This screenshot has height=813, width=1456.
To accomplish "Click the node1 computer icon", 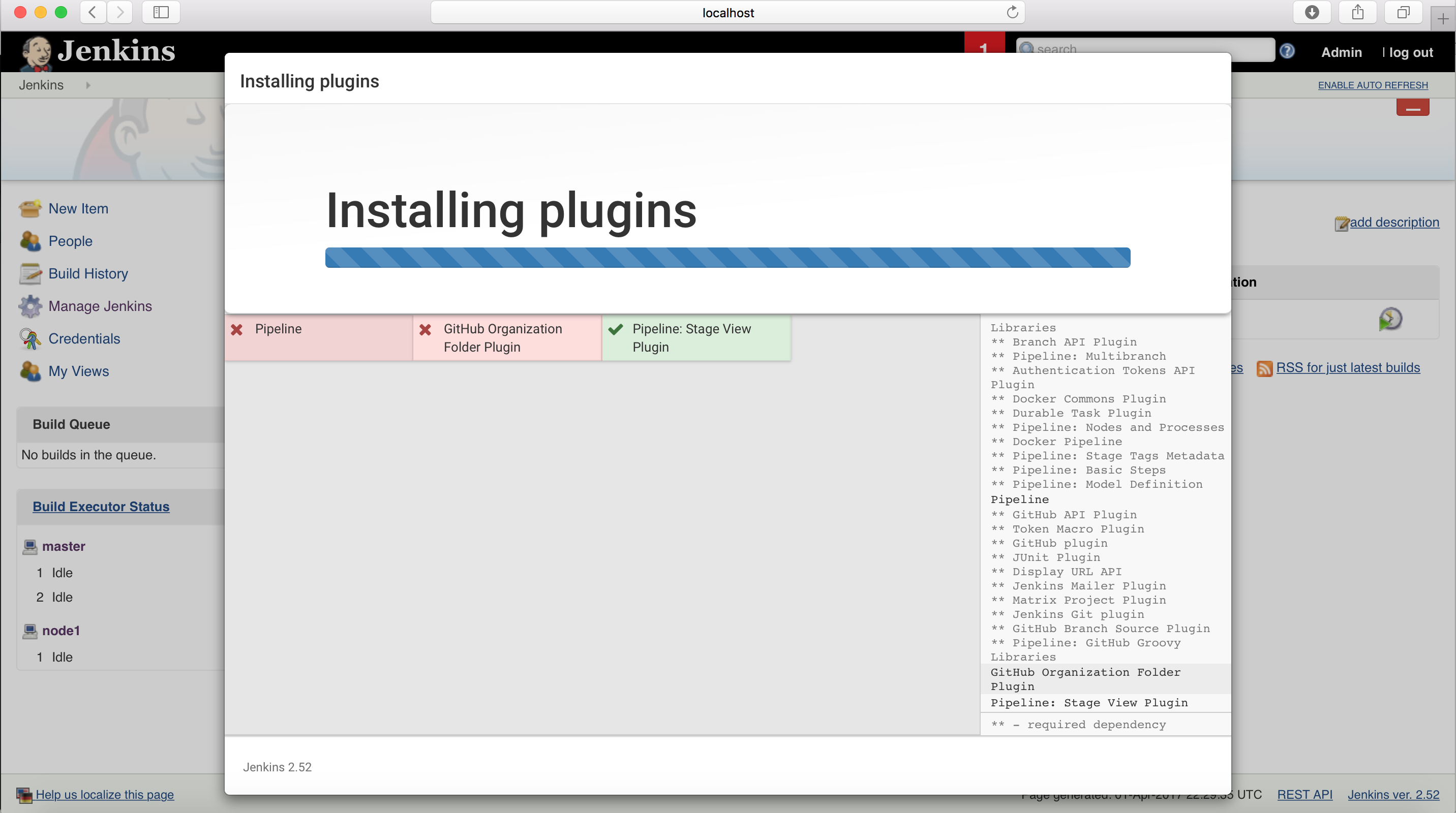I will [x=30, y=631].
